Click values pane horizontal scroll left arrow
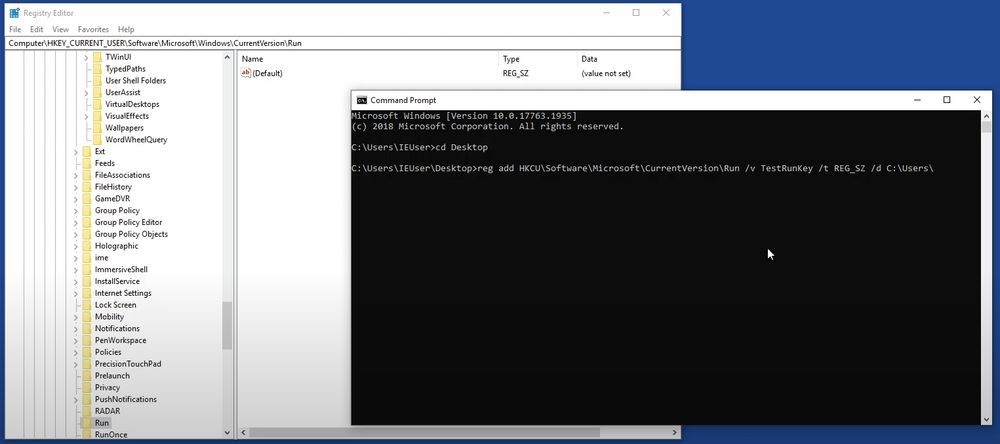This screenshot has width=1000, height=444. [243, 433]
